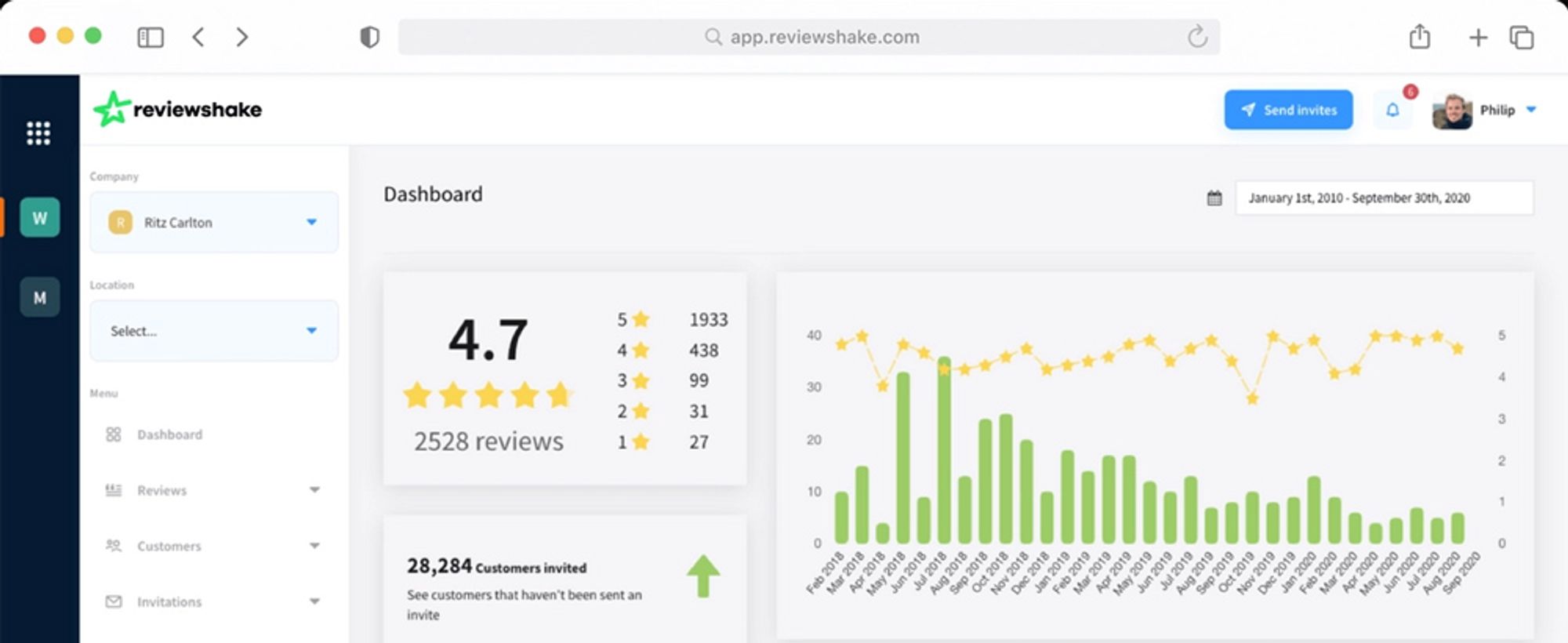Open the Ritz Carlton company dropdown

coord(214,223)
